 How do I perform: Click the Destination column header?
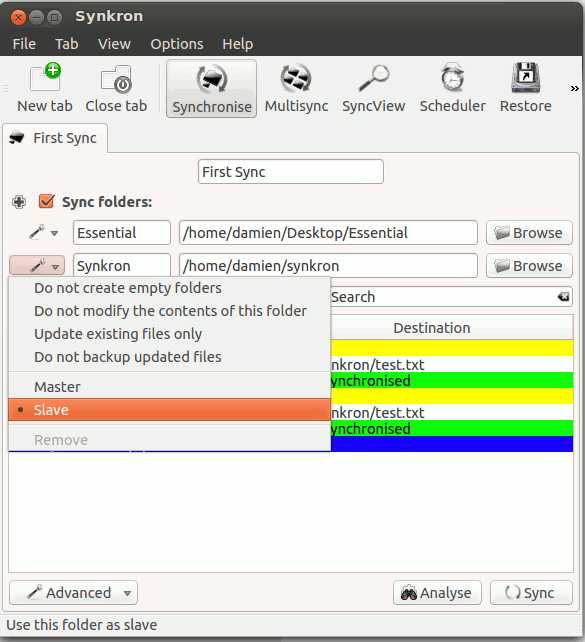[452, 328]
